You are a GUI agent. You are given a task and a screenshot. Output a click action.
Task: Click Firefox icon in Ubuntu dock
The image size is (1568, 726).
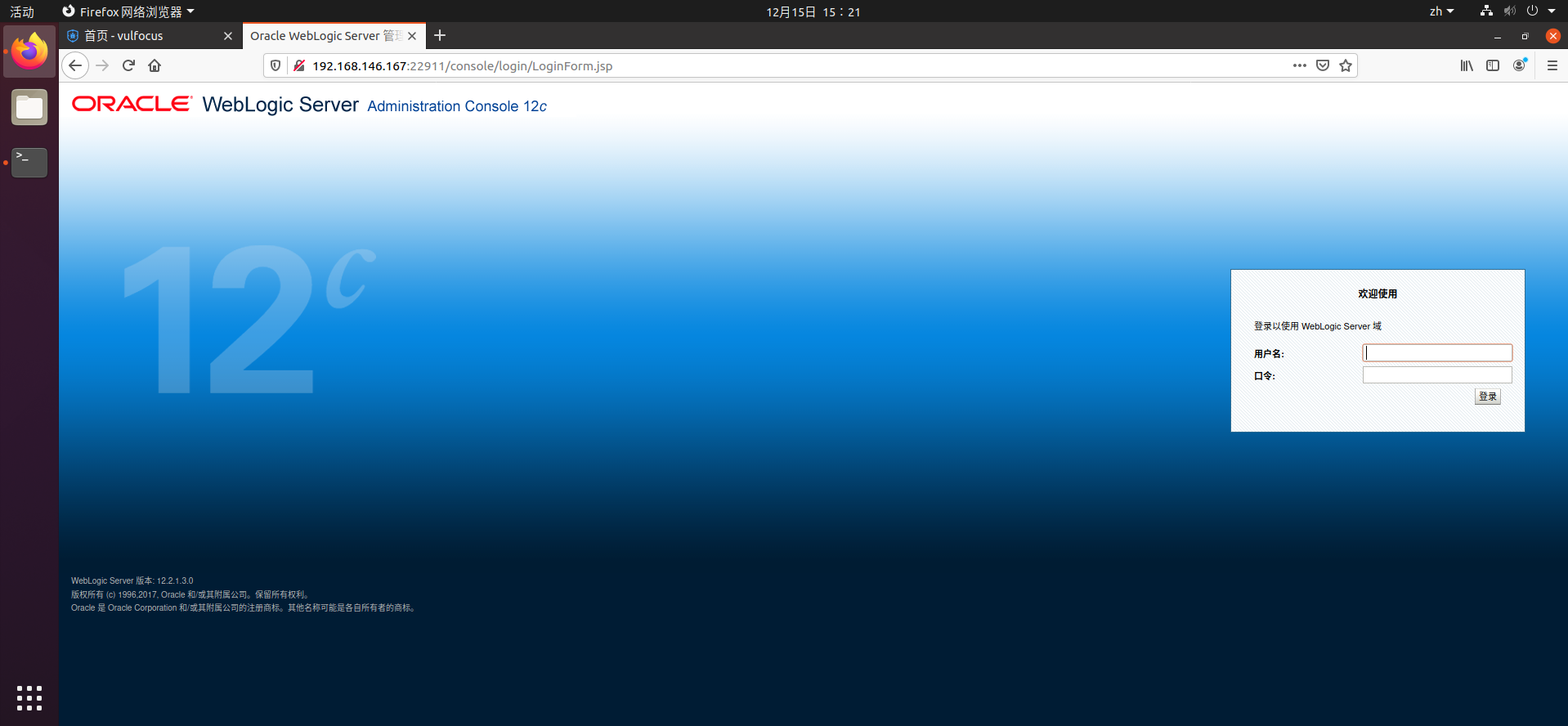point(29,52)
